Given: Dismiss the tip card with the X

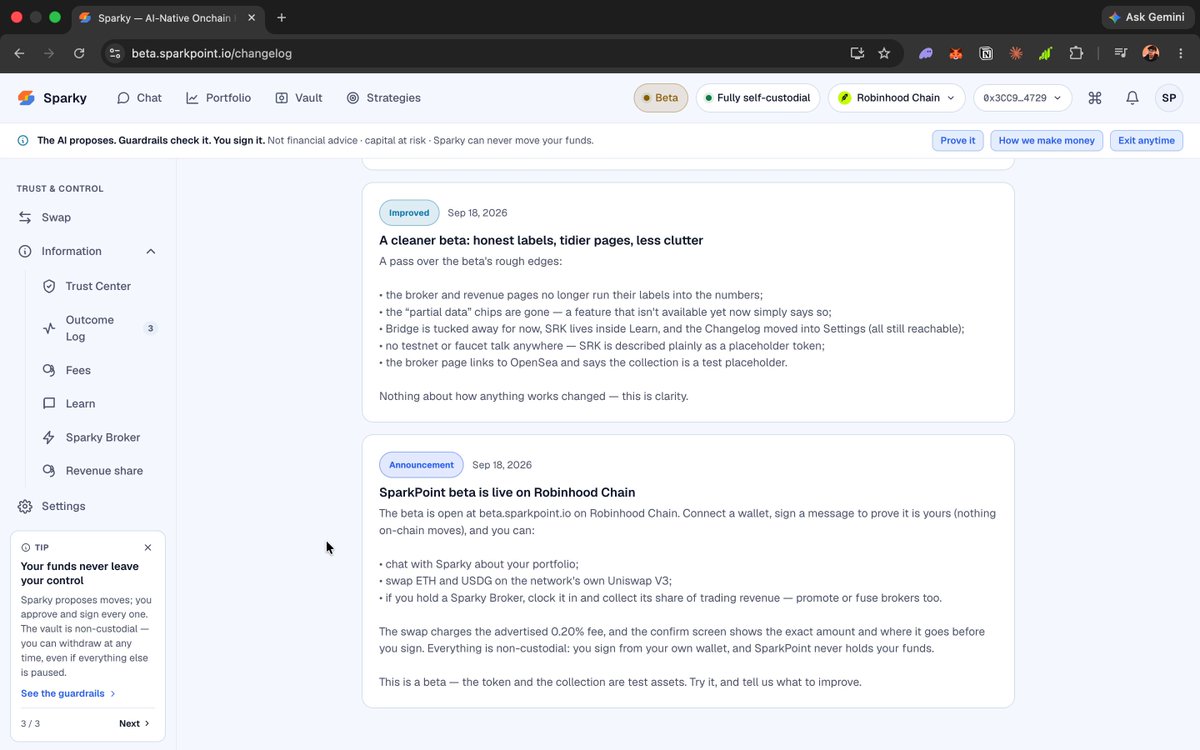Looking at the screenshot, I should (x=148, y=547).
